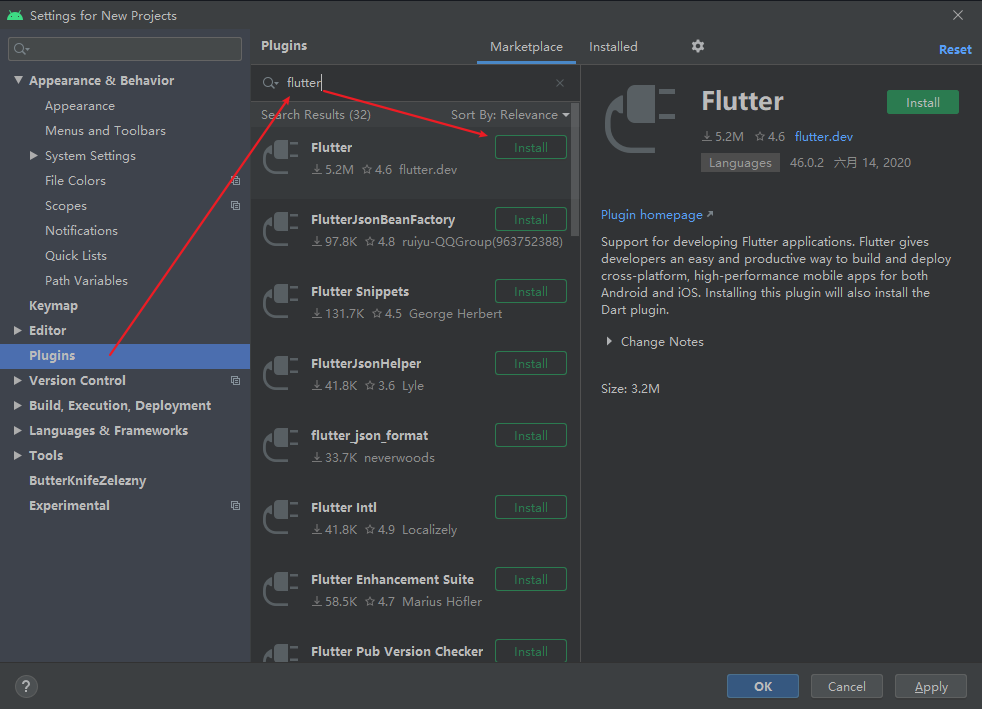Screen dimensions: 982x709
Task: Click the Flutter Intl plugin icon
Action: [x=281, y=518]
